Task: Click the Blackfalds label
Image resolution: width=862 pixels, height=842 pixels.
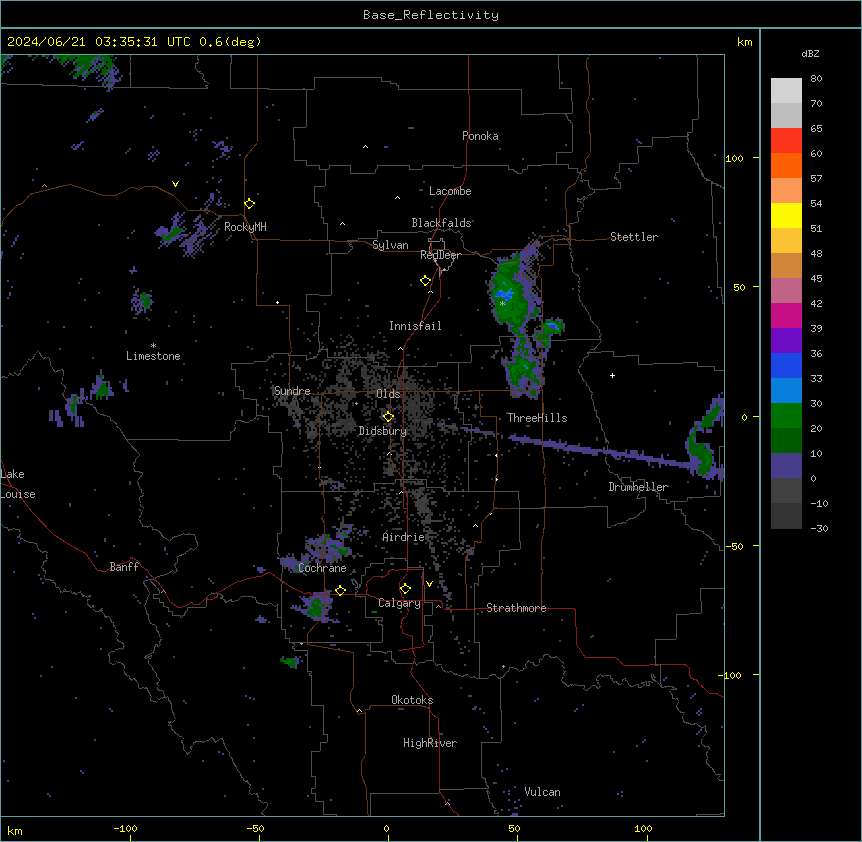Action: [x=441, y=223]
